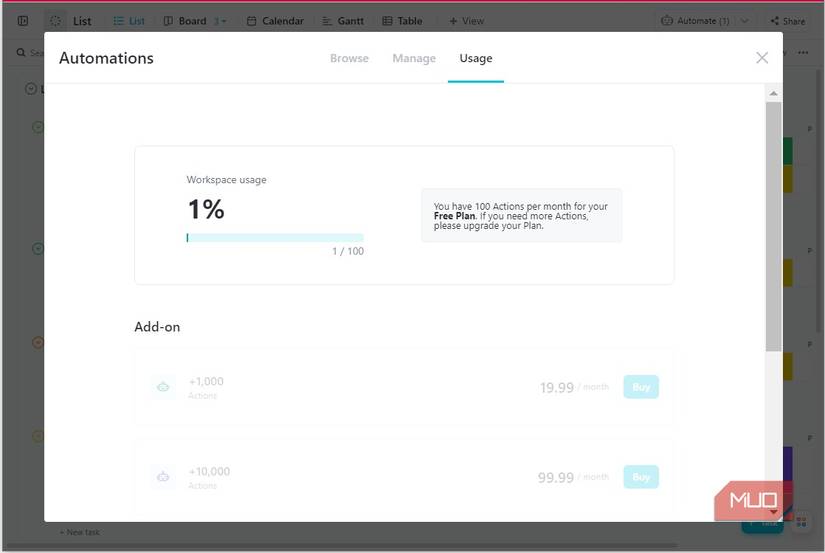
Task: Select the Usage tab
Action: (x=476, y=58)
